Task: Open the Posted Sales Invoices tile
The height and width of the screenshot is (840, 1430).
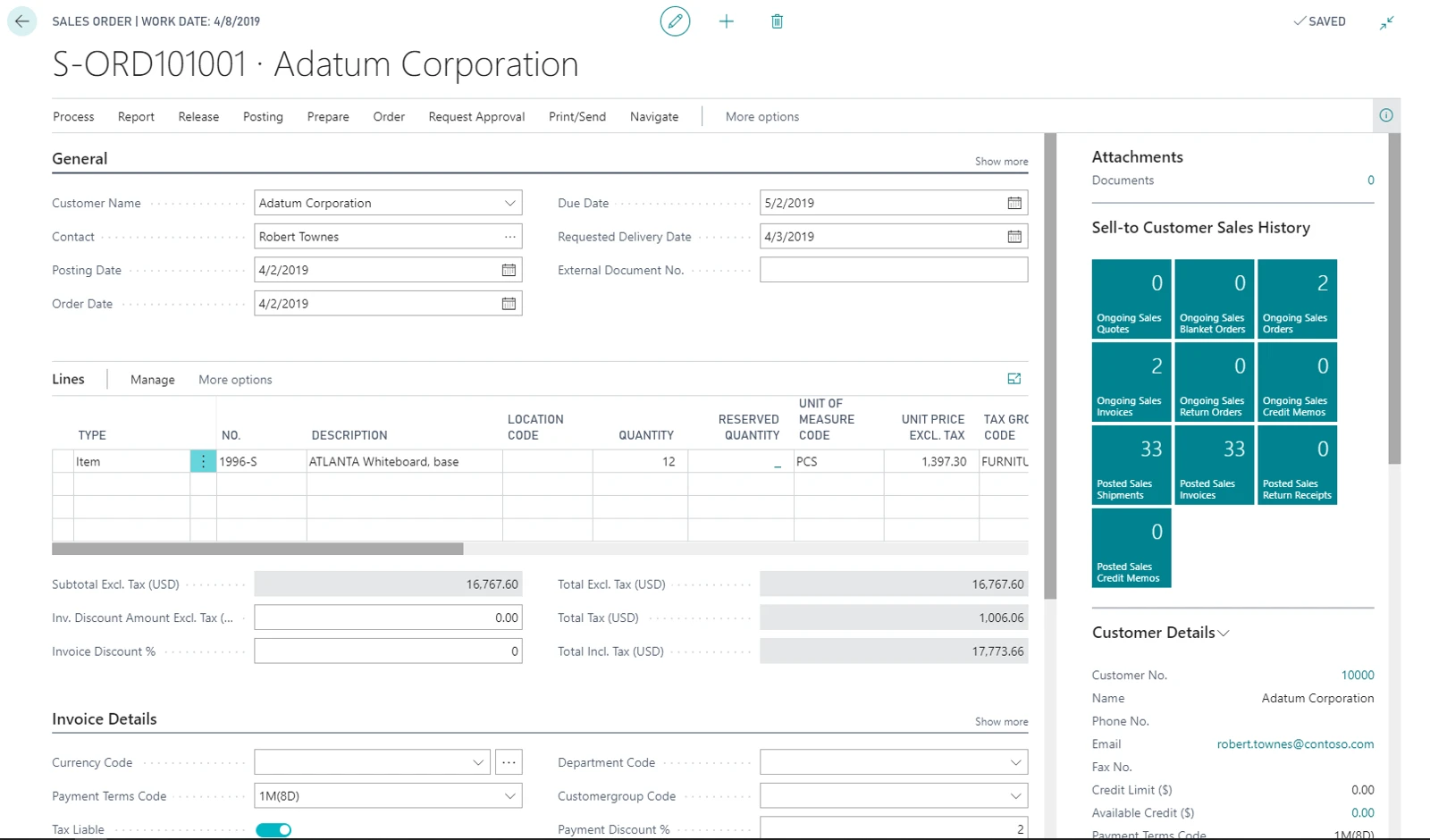Action: coord(1214,465)
